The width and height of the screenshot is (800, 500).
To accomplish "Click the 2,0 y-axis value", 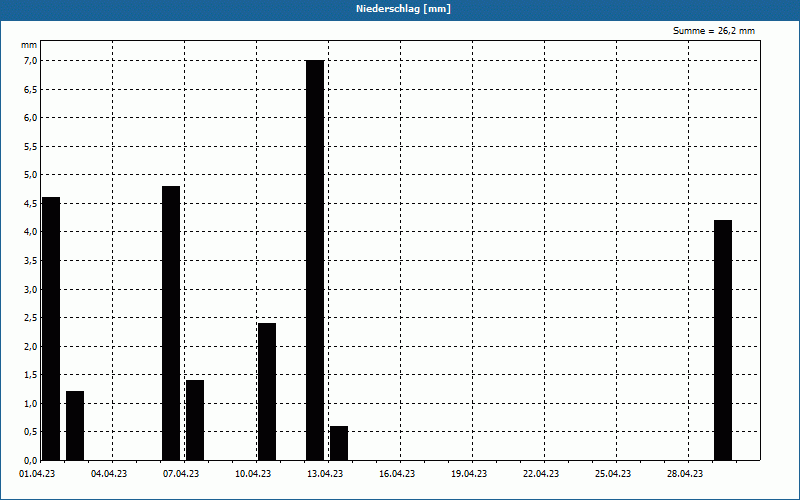I will [30, 346].
